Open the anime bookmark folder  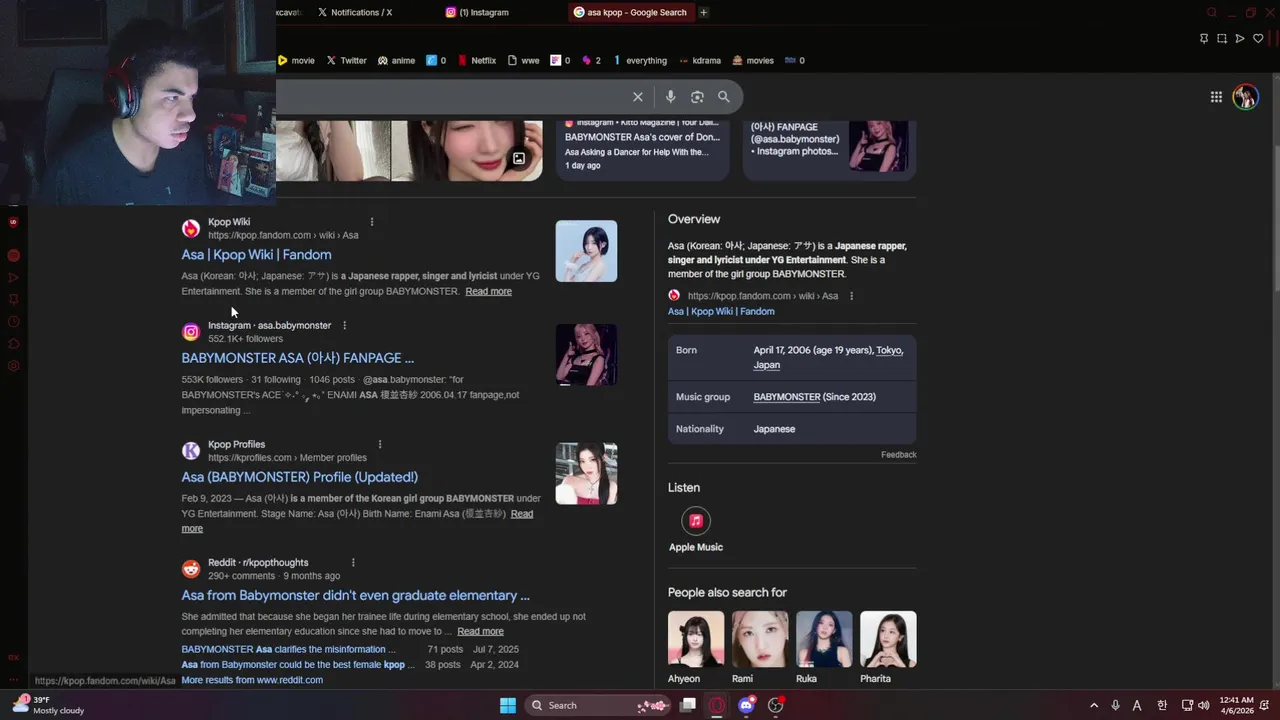[x=396, y=60]
